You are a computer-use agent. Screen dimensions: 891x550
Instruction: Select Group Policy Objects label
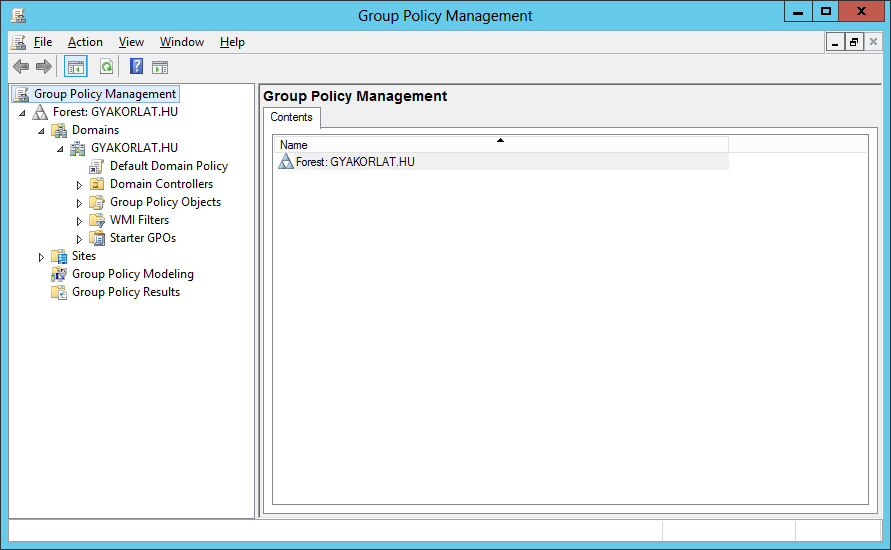click(x=165, y=202)
